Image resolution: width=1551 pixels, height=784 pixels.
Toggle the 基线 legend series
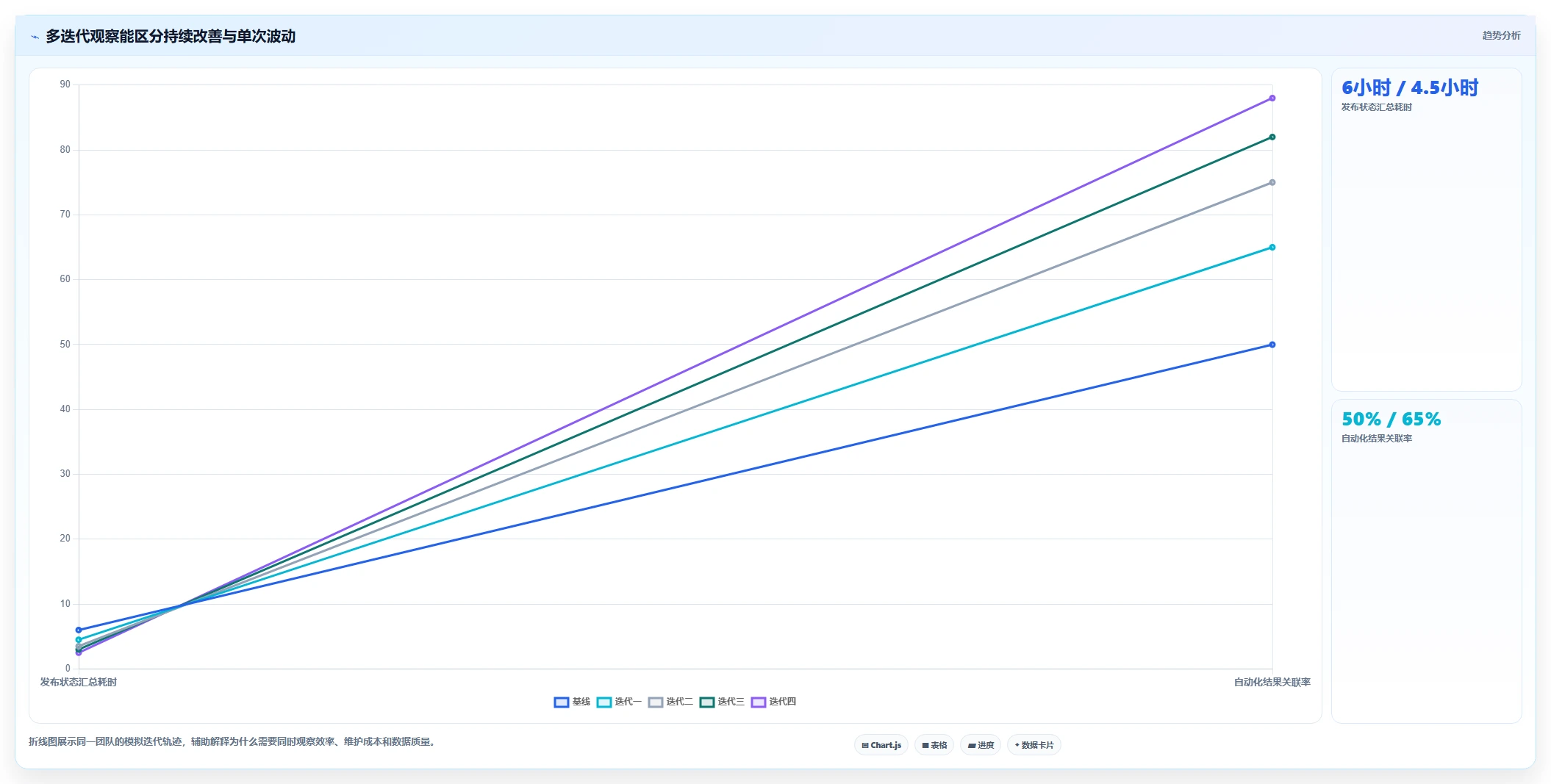572,702
